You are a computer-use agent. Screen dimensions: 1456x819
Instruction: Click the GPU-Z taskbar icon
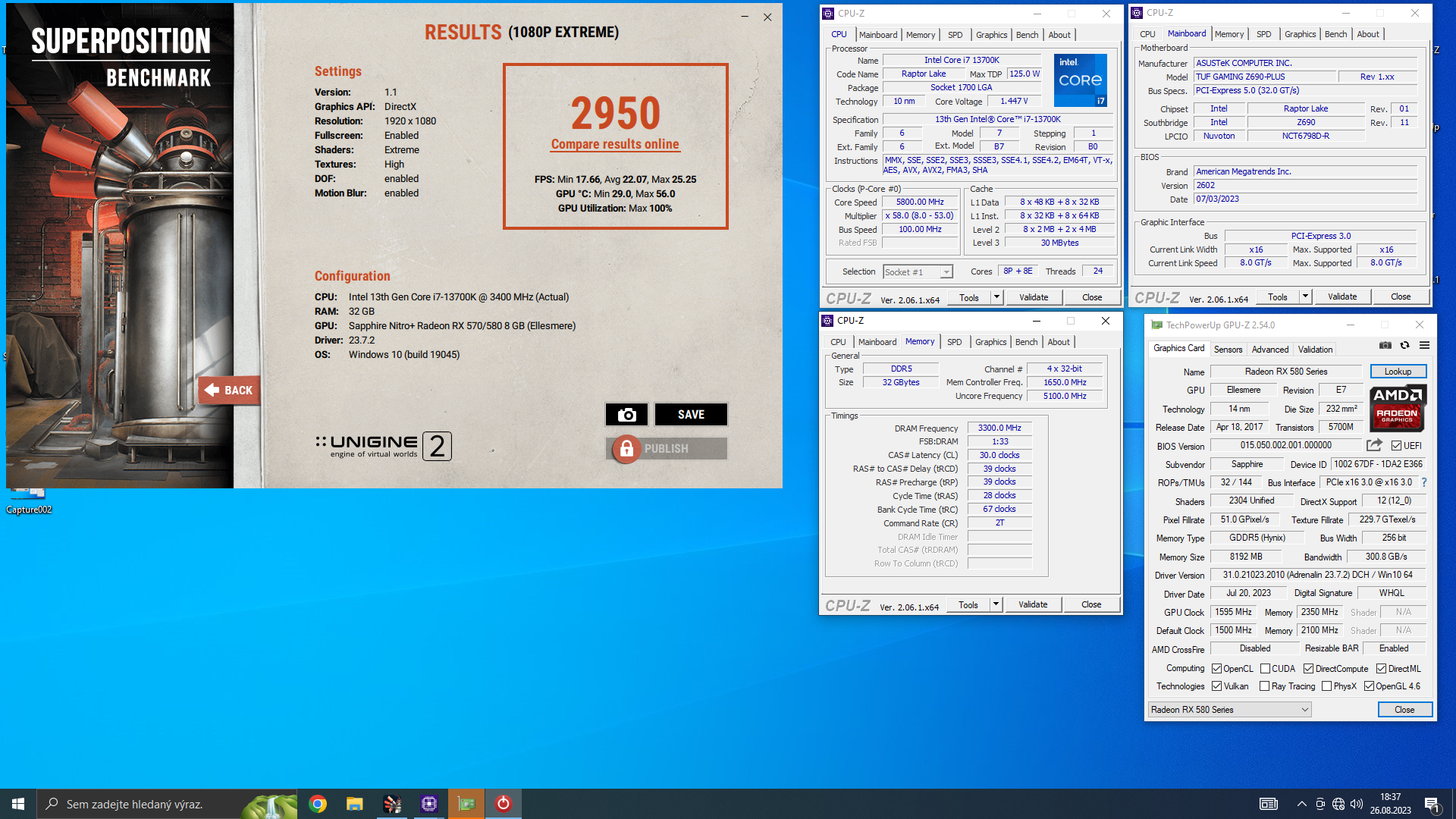[x=466, y=804]
